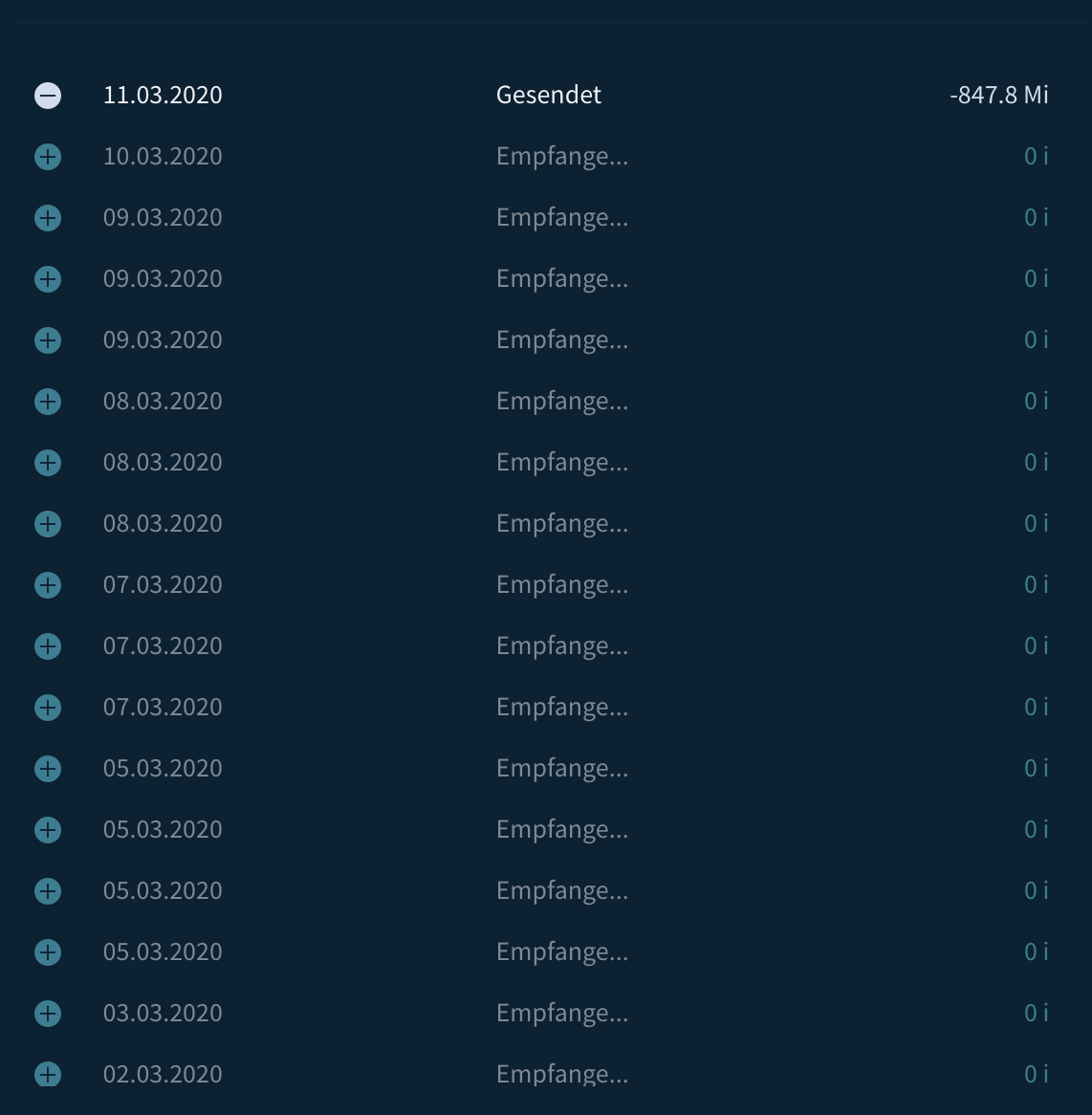Click the plus icon of the last 07.03.2020 row

48,708
